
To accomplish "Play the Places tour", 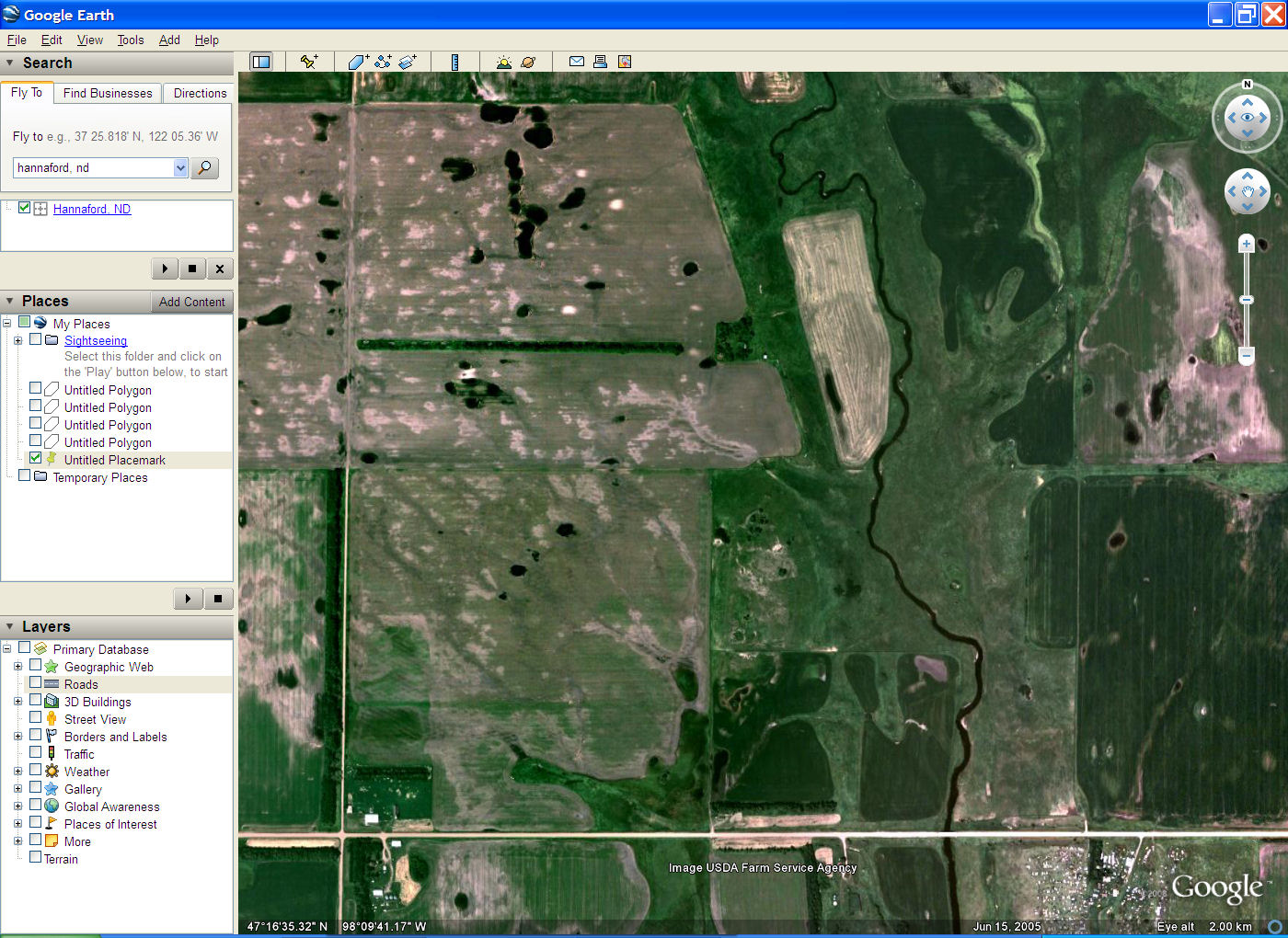I will tap(188, 599).
